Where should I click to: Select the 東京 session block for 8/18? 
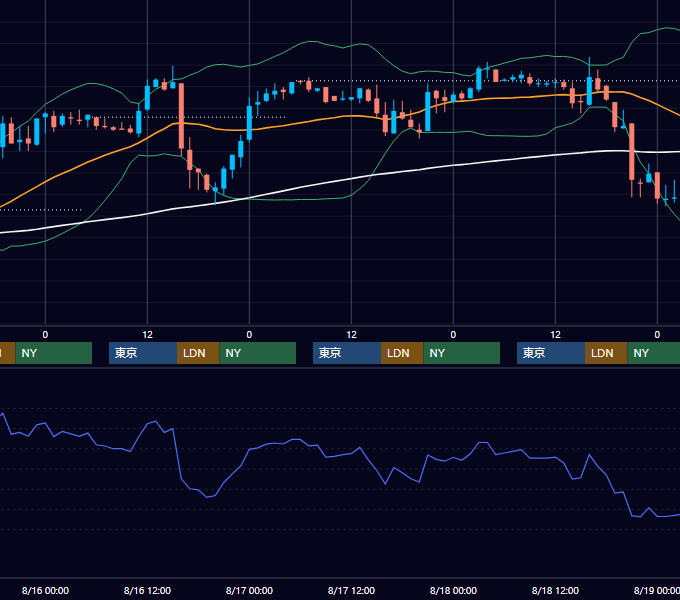[x=551, y=353]
